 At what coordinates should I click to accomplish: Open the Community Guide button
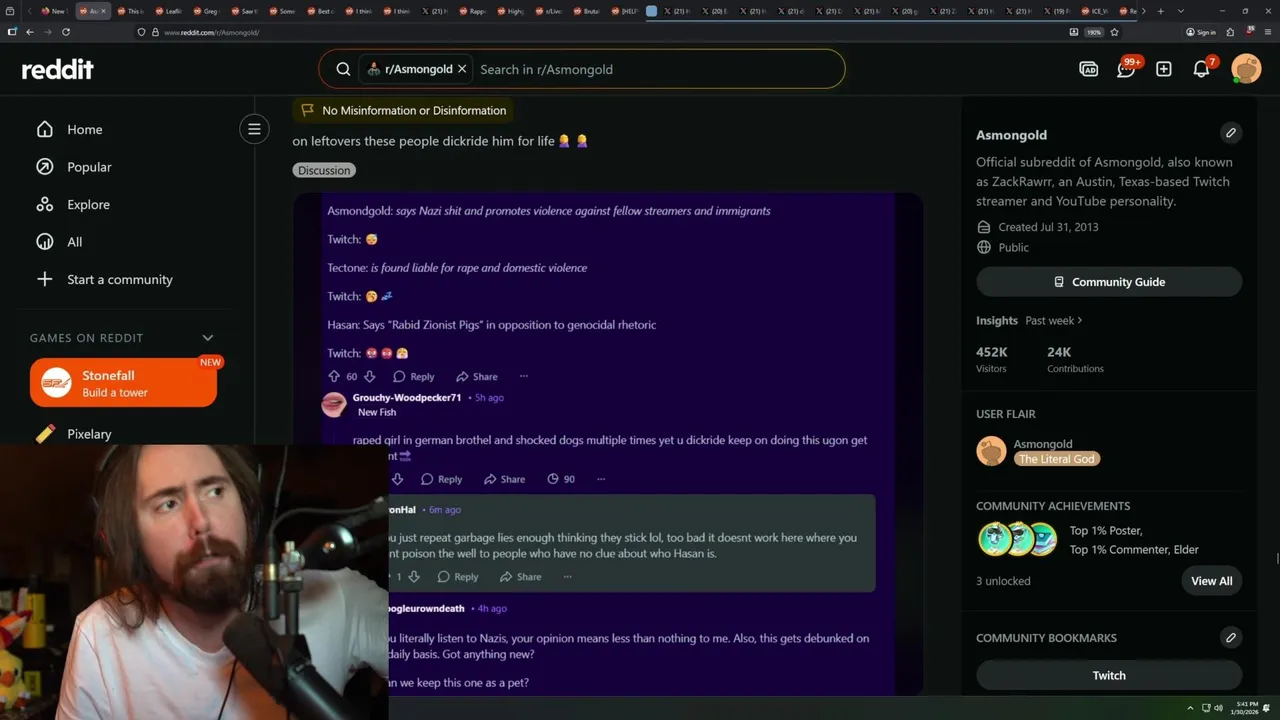click(1109, 282)
